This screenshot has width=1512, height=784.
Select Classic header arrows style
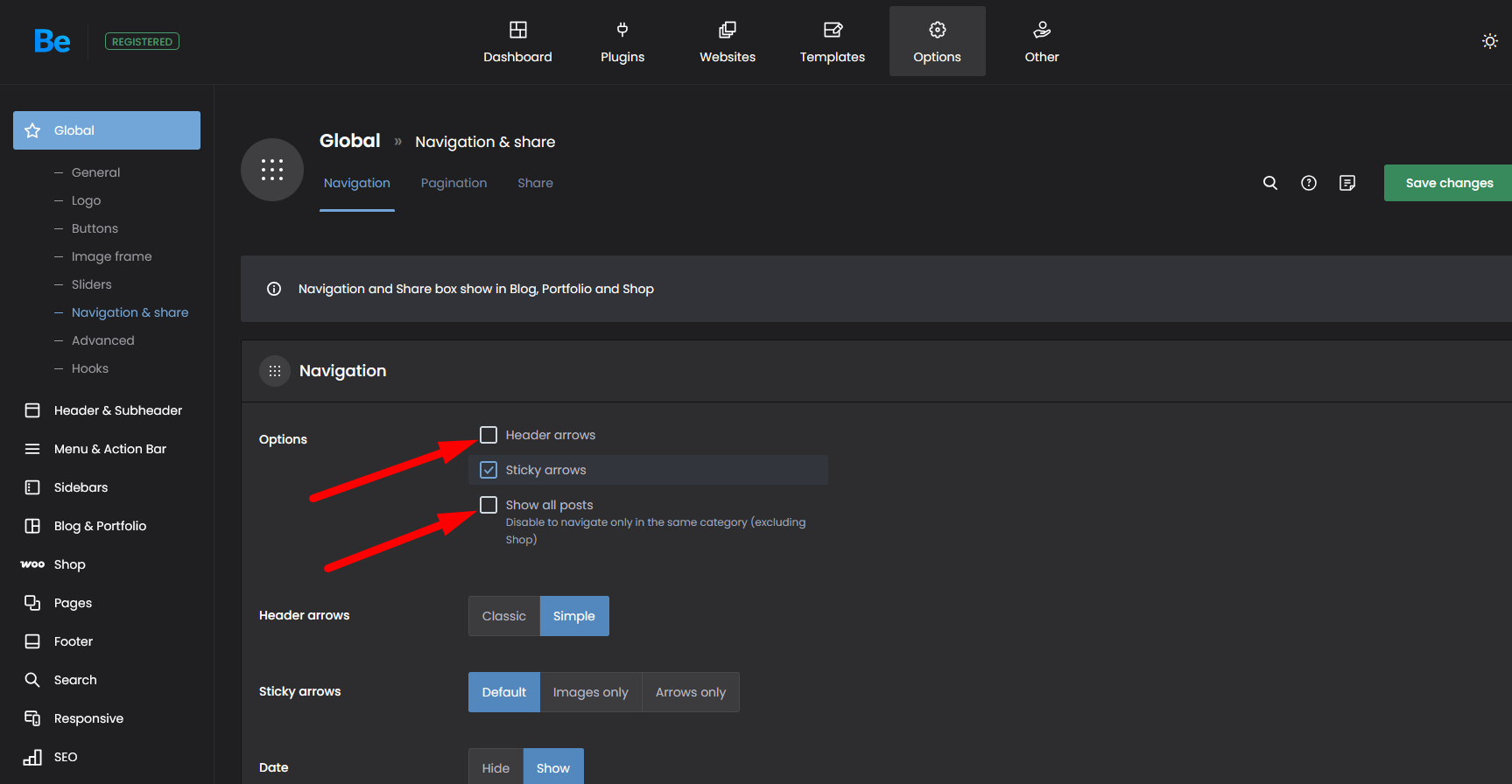click(x=504, y=616)
